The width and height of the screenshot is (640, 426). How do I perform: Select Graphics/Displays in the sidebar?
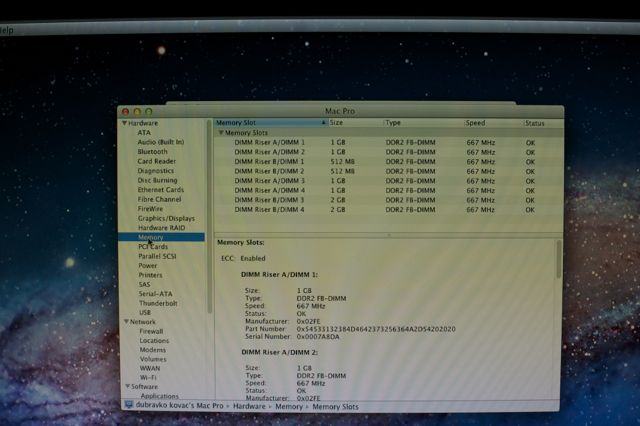[x=166, y=218]
